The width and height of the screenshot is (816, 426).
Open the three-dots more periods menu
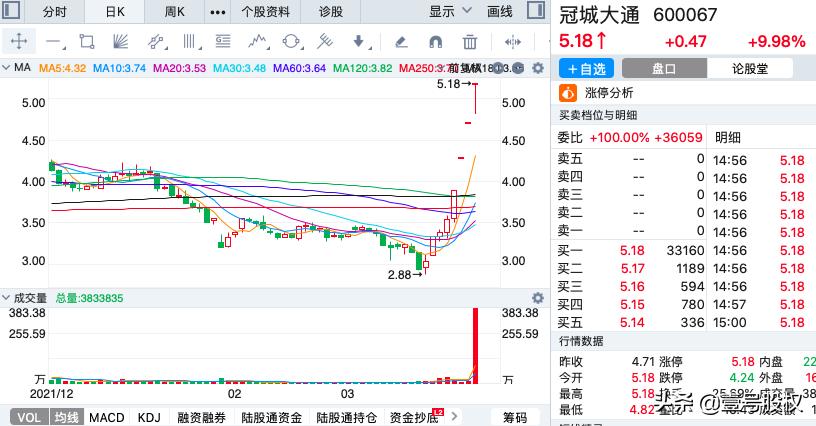[x=218, y=12]
